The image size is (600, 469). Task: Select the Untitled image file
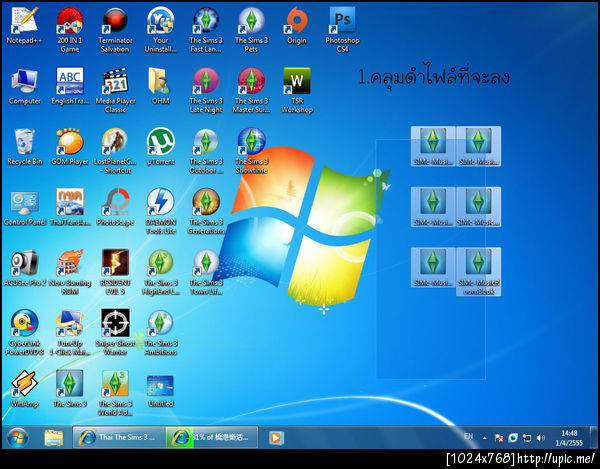(x=161, y=389)
